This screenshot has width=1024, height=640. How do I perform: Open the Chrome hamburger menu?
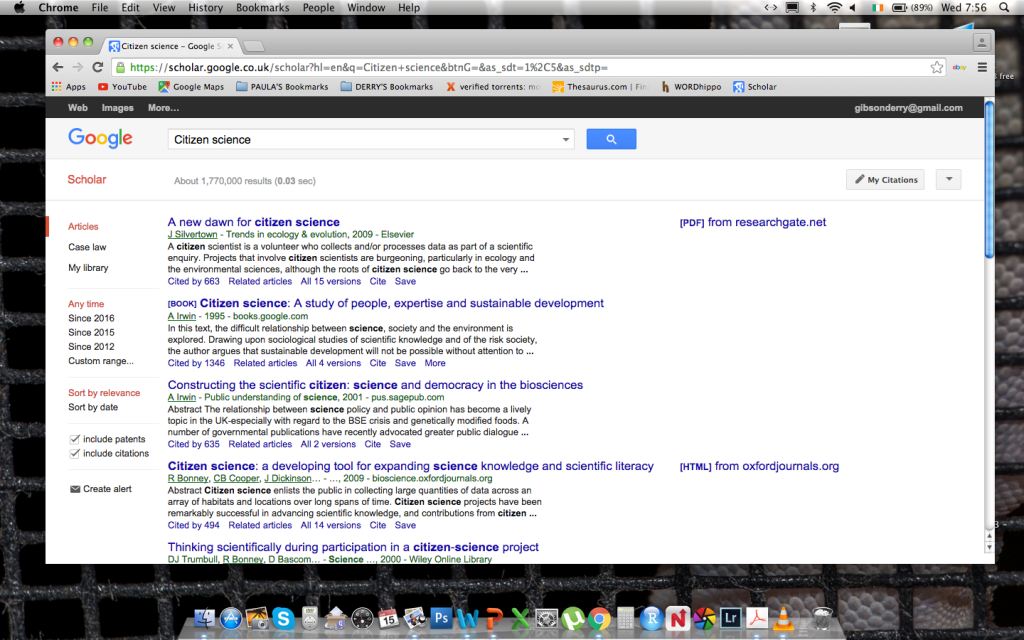pos(982,67)
